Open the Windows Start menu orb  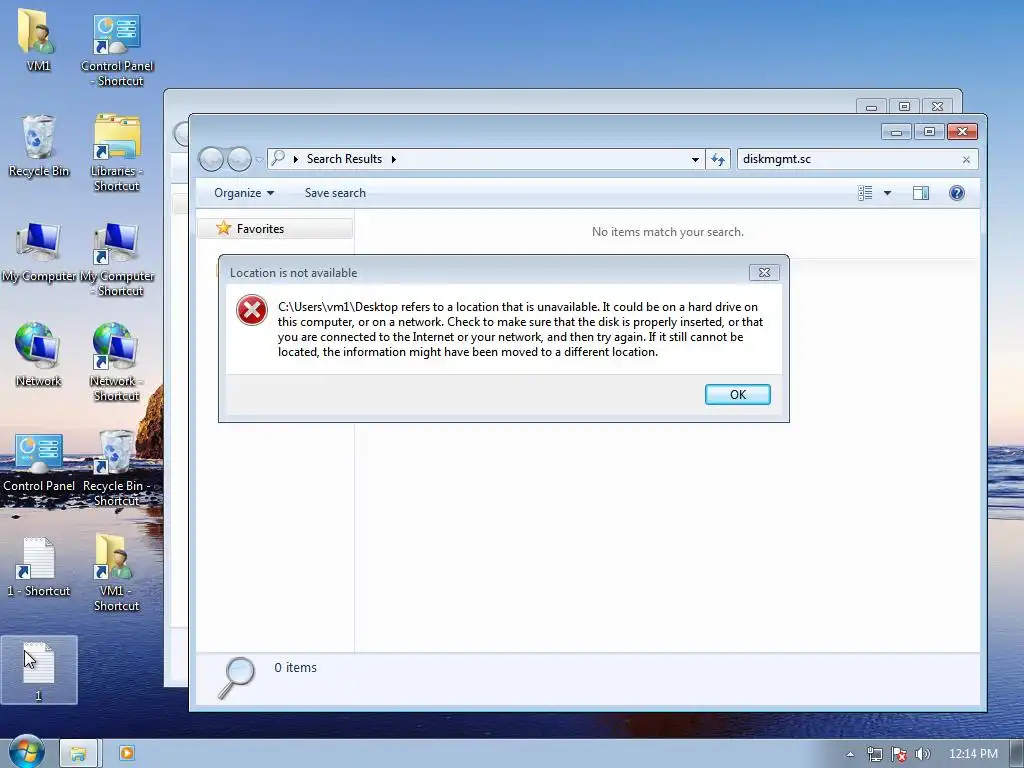(x=26, y=752)
